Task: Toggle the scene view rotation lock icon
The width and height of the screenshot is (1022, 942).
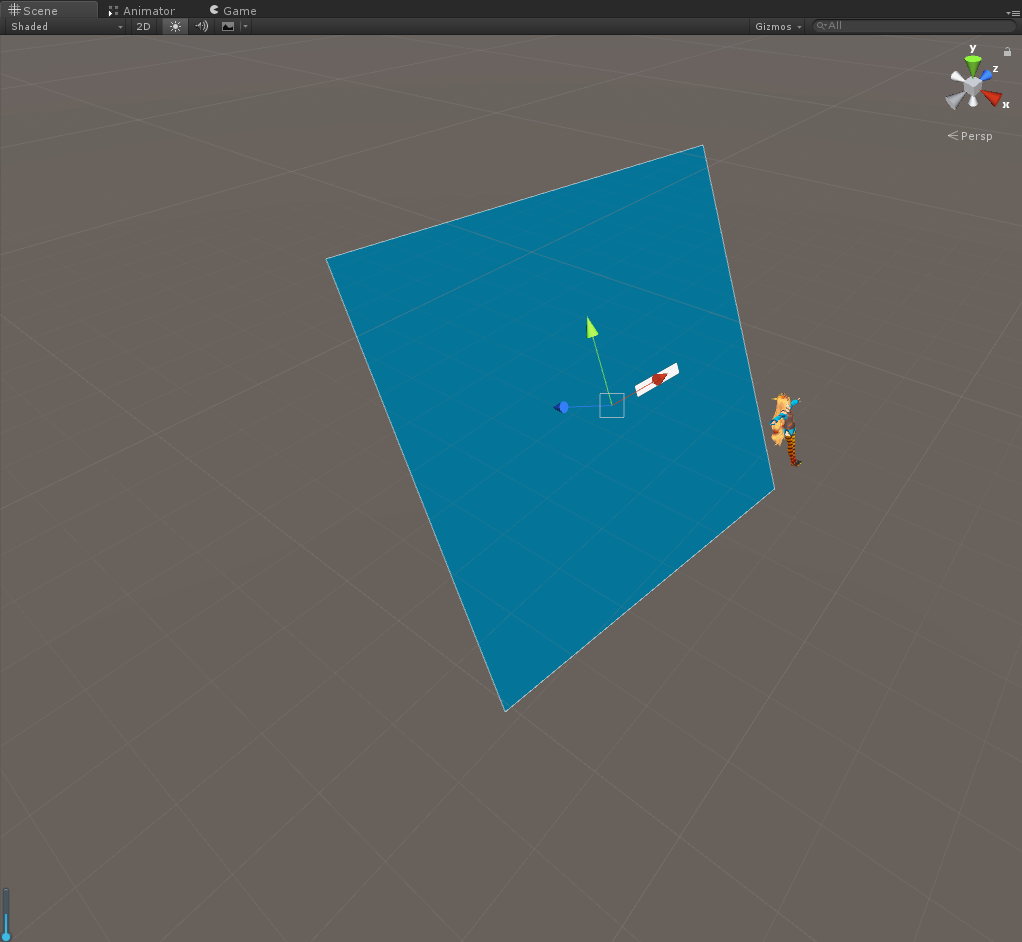Action: click(x=1007, y=52)
